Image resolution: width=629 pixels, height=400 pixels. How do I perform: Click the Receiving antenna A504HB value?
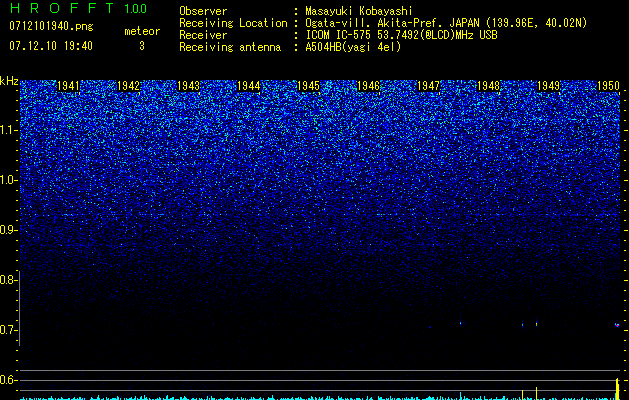(353, 47)
